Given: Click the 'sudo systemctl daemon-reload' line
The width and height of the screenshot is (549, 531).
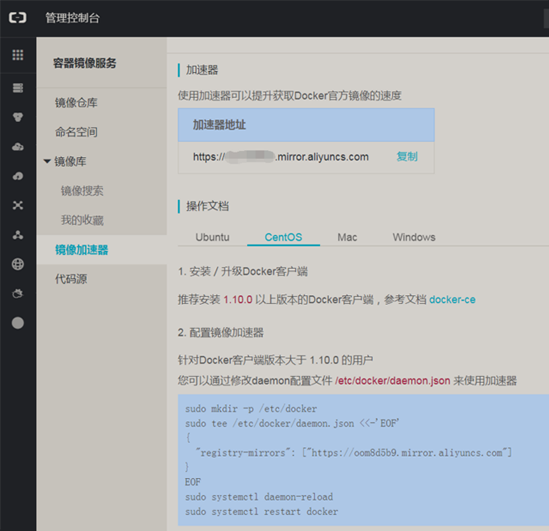Looking at the screenshot, I should pos(259,497).
